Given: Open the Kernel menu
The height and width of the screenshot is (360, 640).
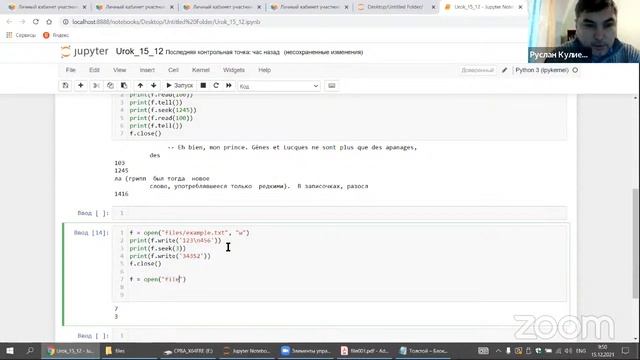Looking at the screenshot, I should pos(200,70).
